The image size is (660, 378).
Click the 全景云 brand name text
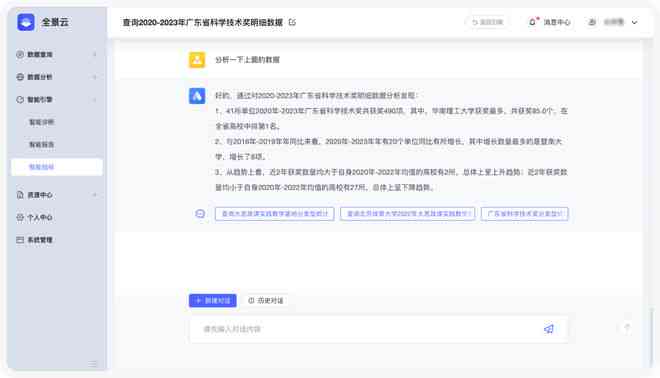[x=55, y=22]
